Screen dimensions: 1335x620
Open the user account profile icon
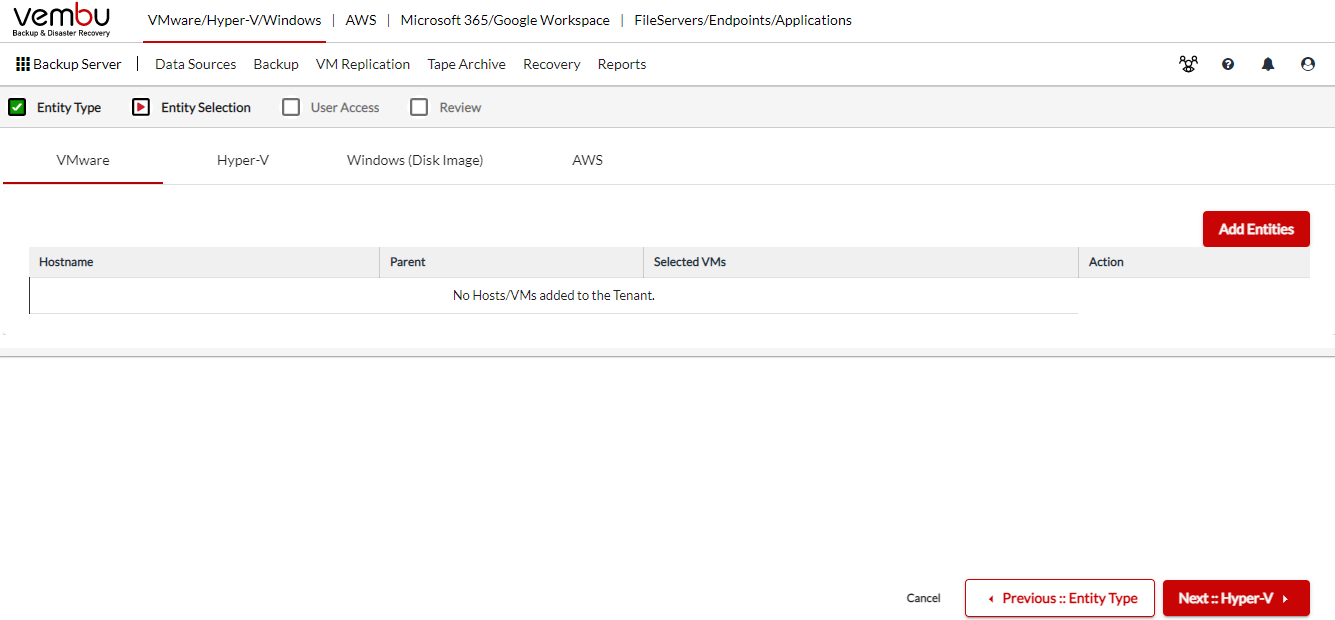(1308, 64)
